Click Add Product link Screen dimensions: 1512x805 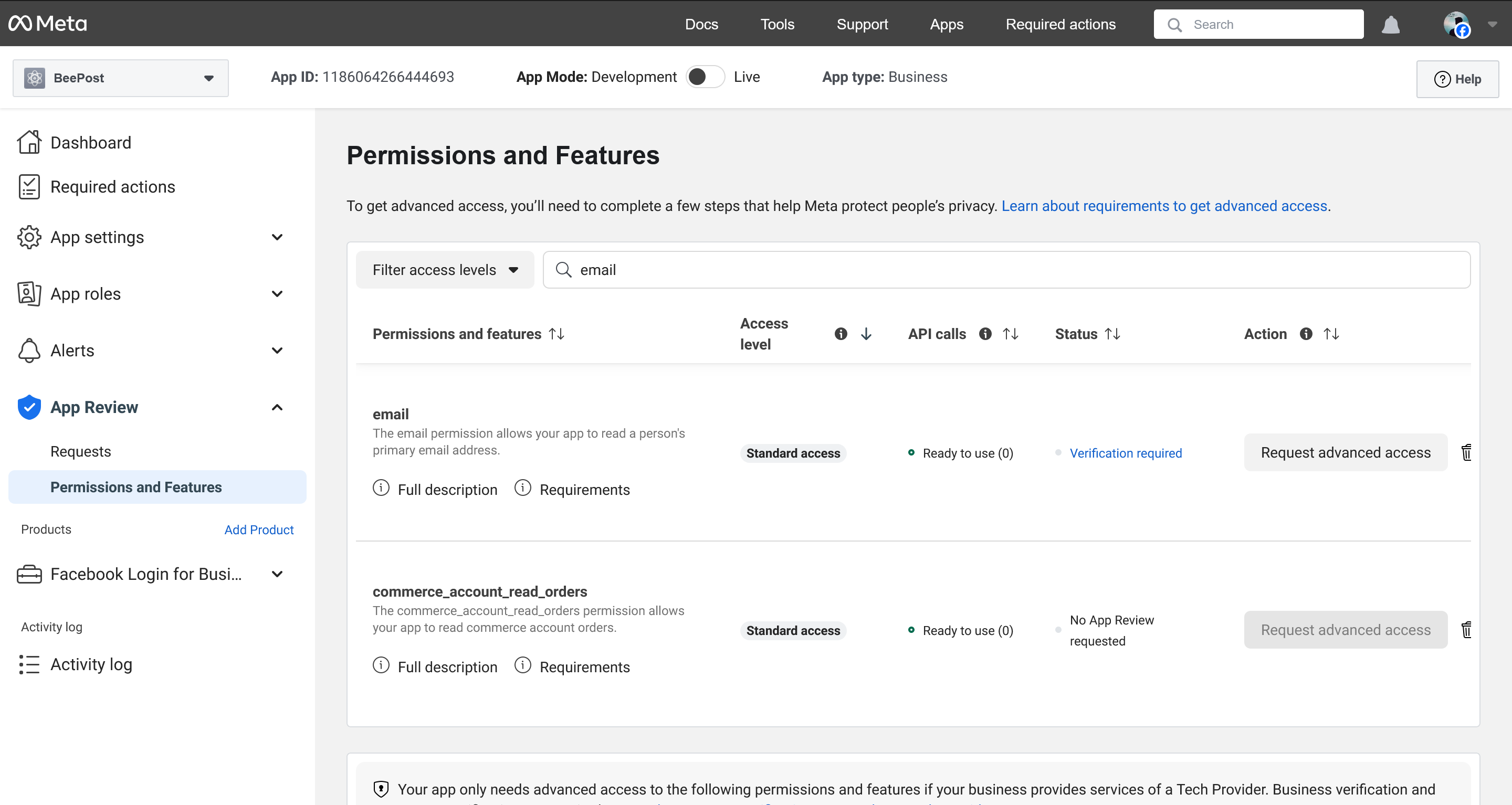click(x=259, y=529)
